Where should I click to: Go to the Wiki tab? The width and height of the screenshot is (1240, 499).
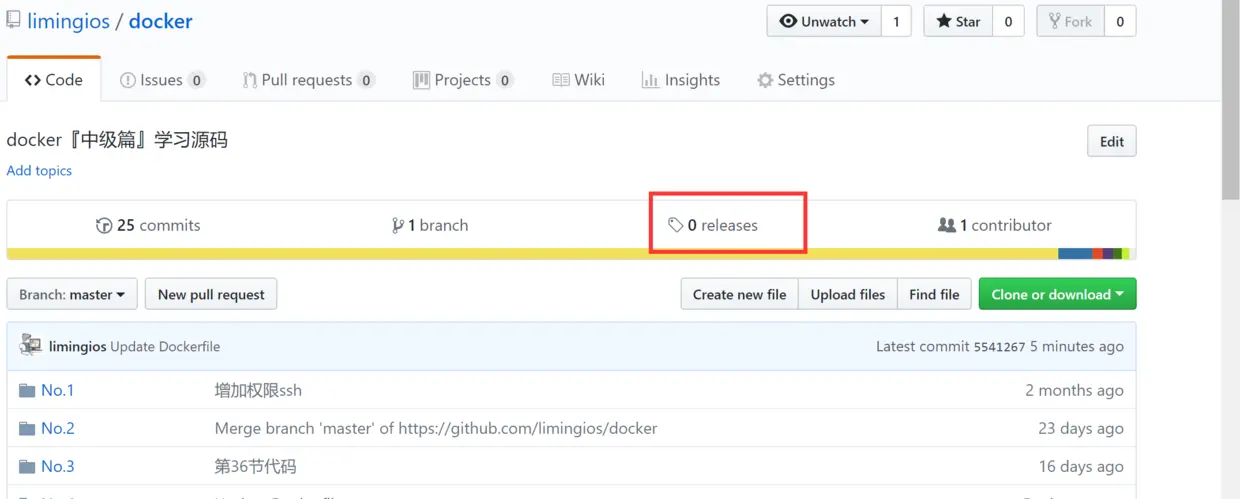pos(578,80)
